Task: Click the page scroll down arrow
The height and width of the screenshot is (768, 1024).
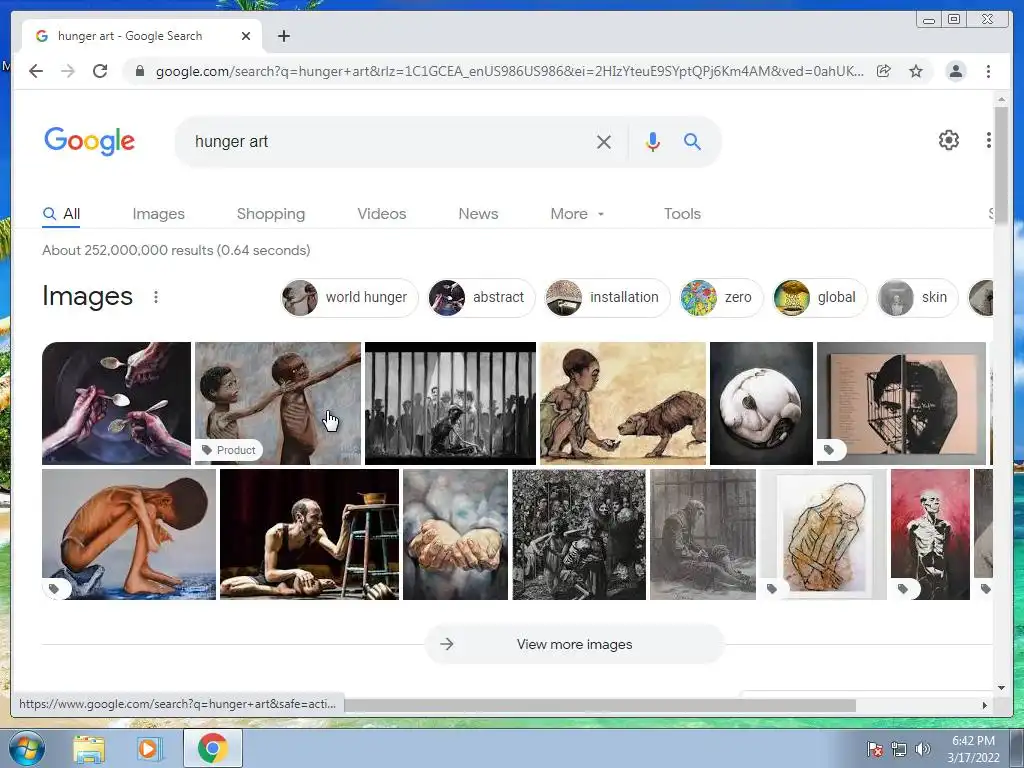Action: click(x=1001, y=688)
